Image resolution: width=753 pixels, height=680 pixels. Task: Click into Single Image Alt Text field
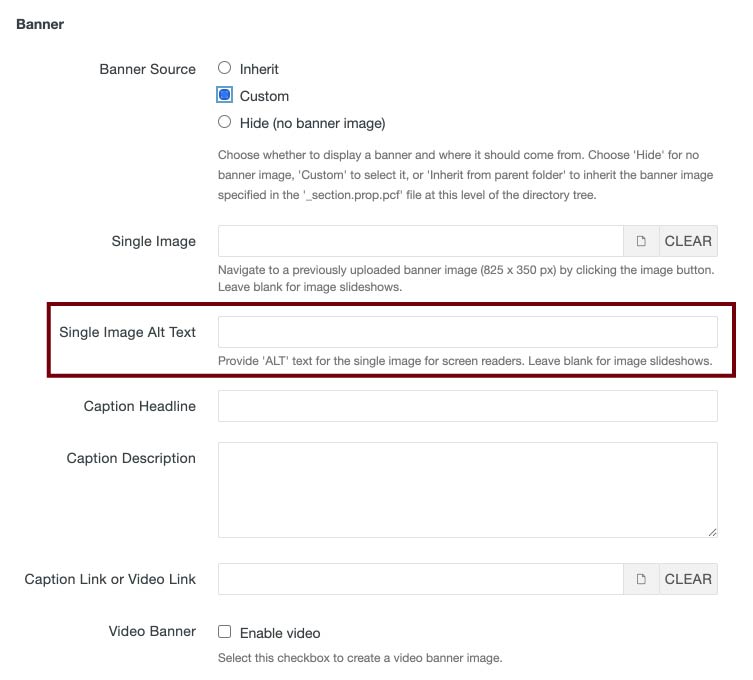[467, 332]
